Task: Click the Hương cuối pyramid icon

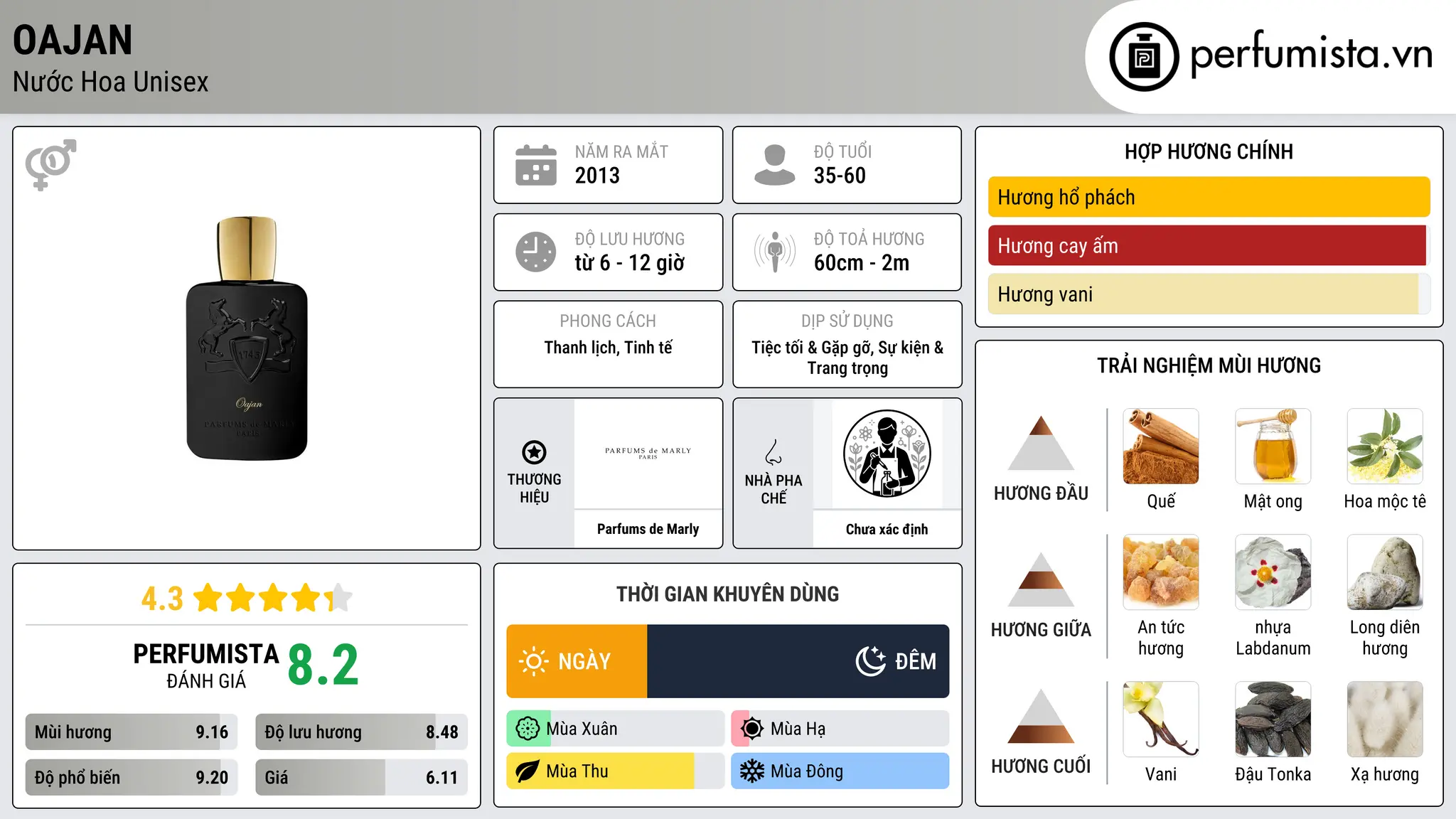Action: [x=1041, y=716]
